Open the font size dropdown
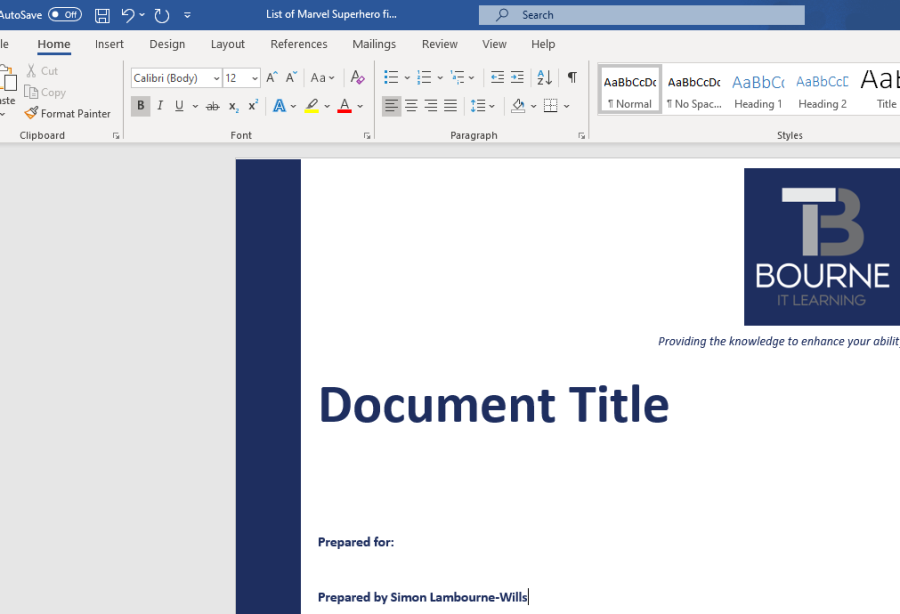This screenshot has width=900, height=614. 255,79
